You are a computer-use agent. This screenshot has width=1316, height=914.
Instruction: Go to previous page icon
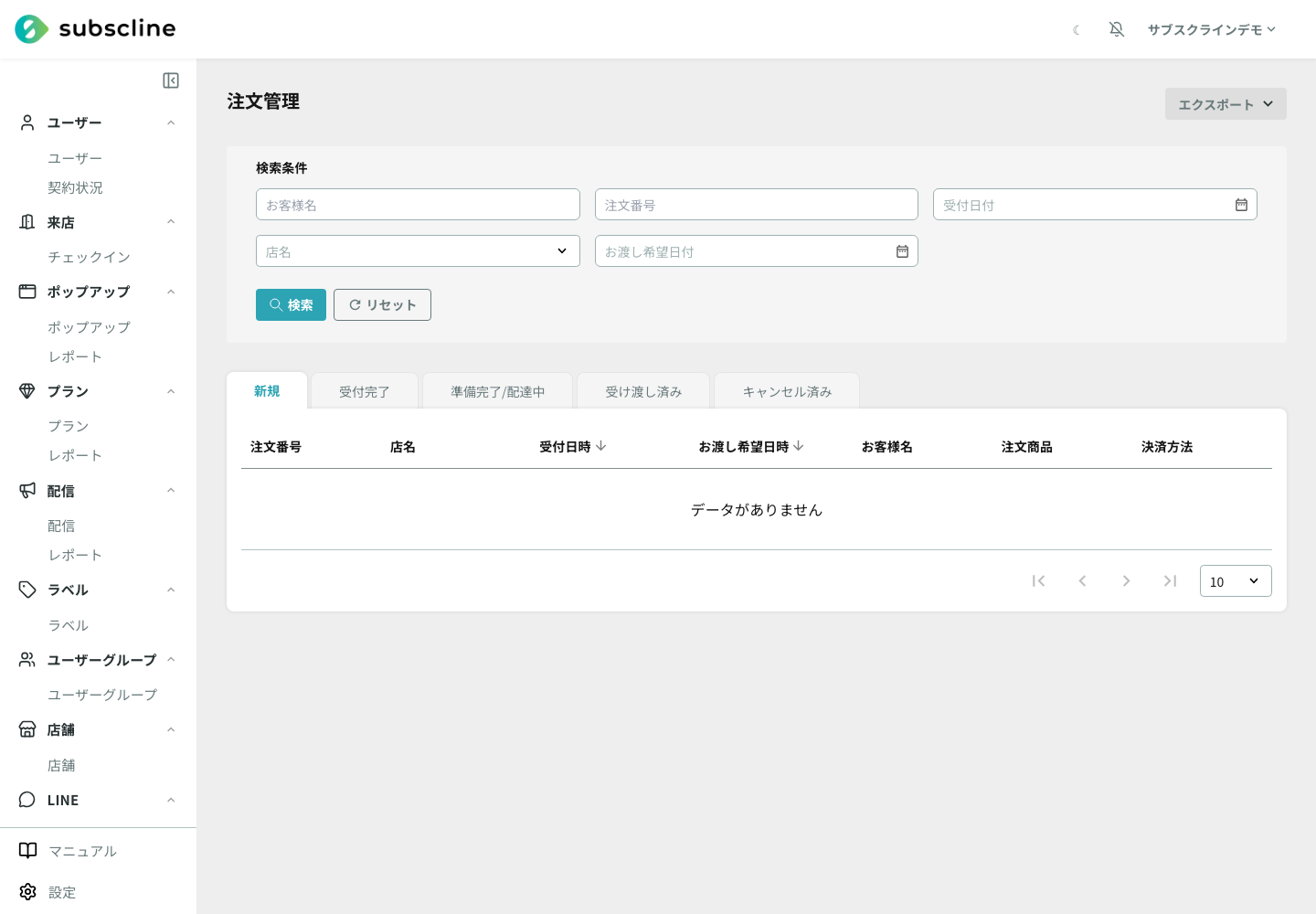pyautogui.click(x=1082, y=581)
